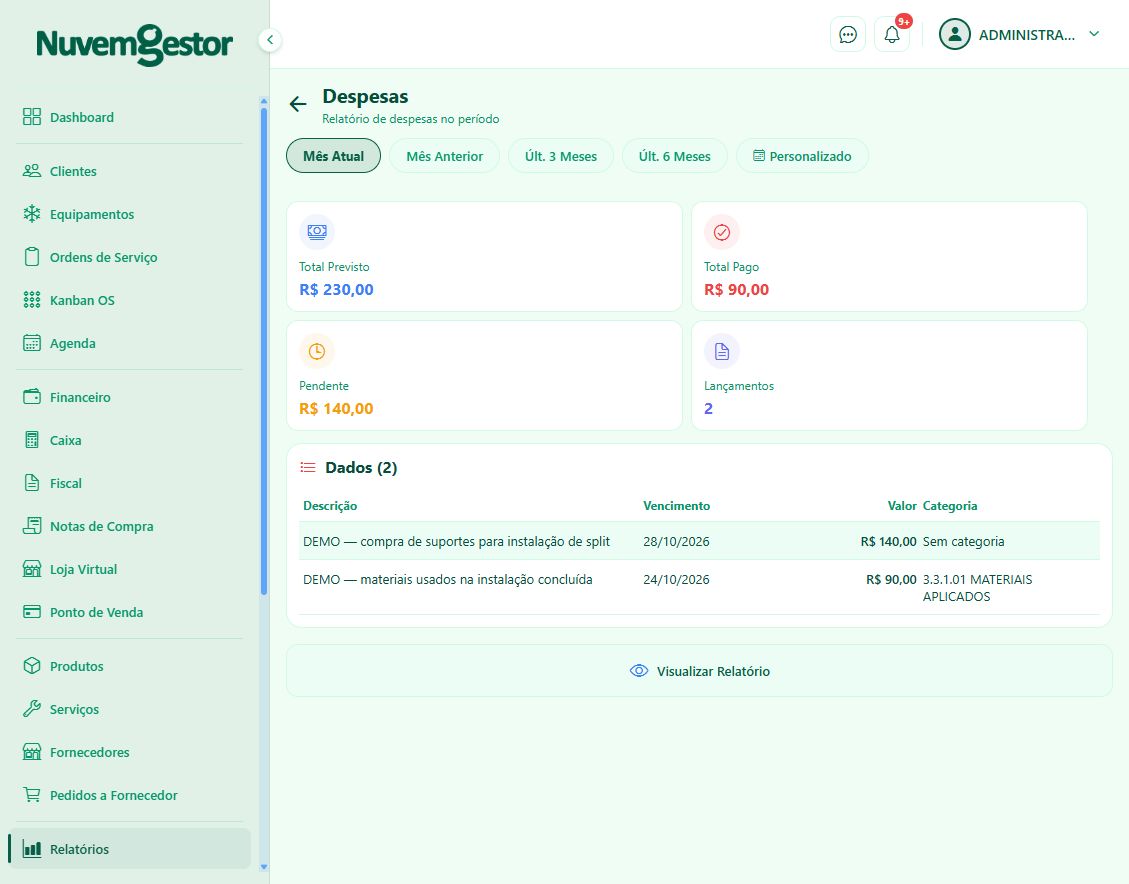Click the Loja Virtual storefront icon
The height and width of the screenshot is (884, 1129).
click(32, 569)
